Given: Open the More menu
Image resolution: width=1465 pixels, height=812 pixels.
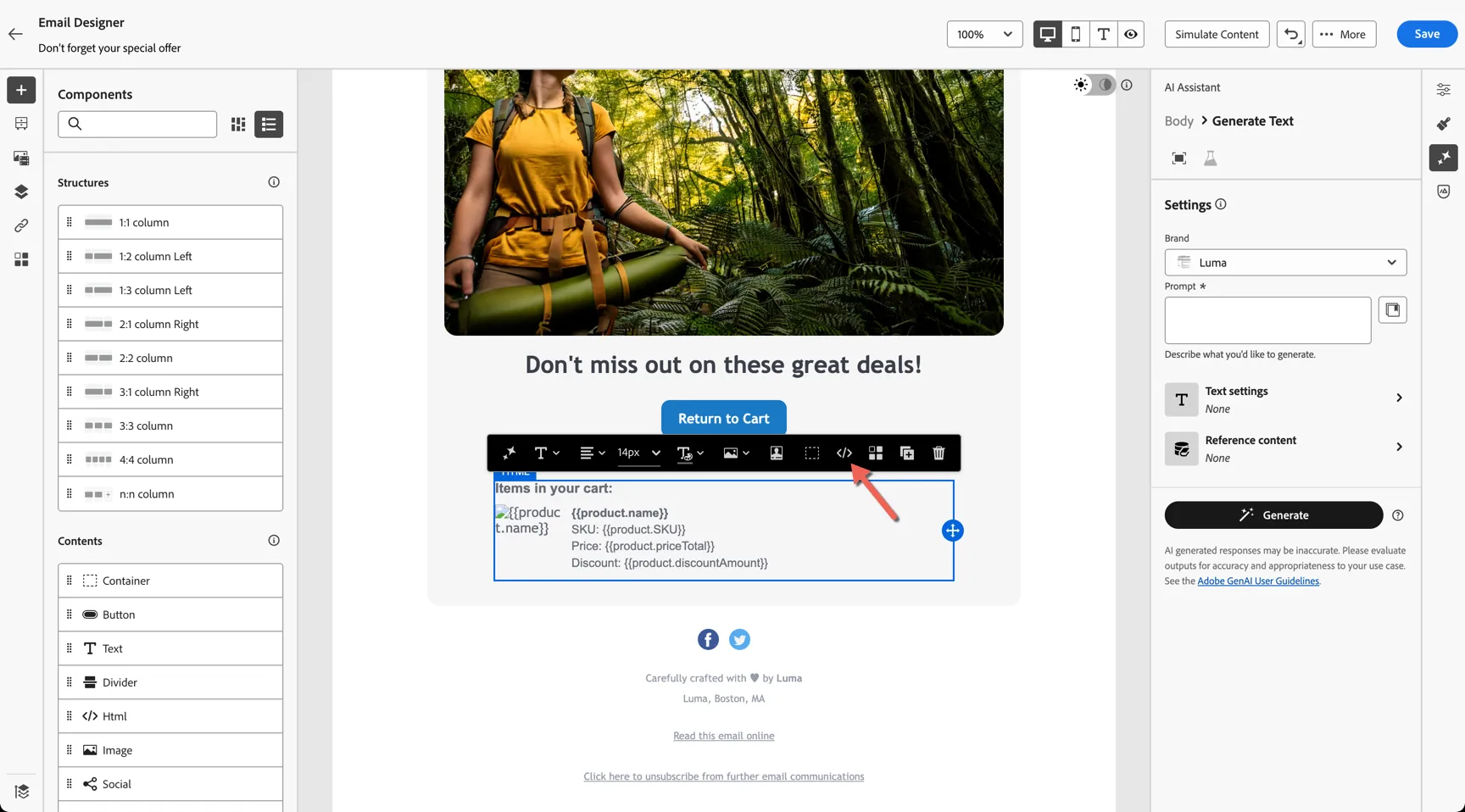Looking at the screenshot, I should (x=1344, y=34).
